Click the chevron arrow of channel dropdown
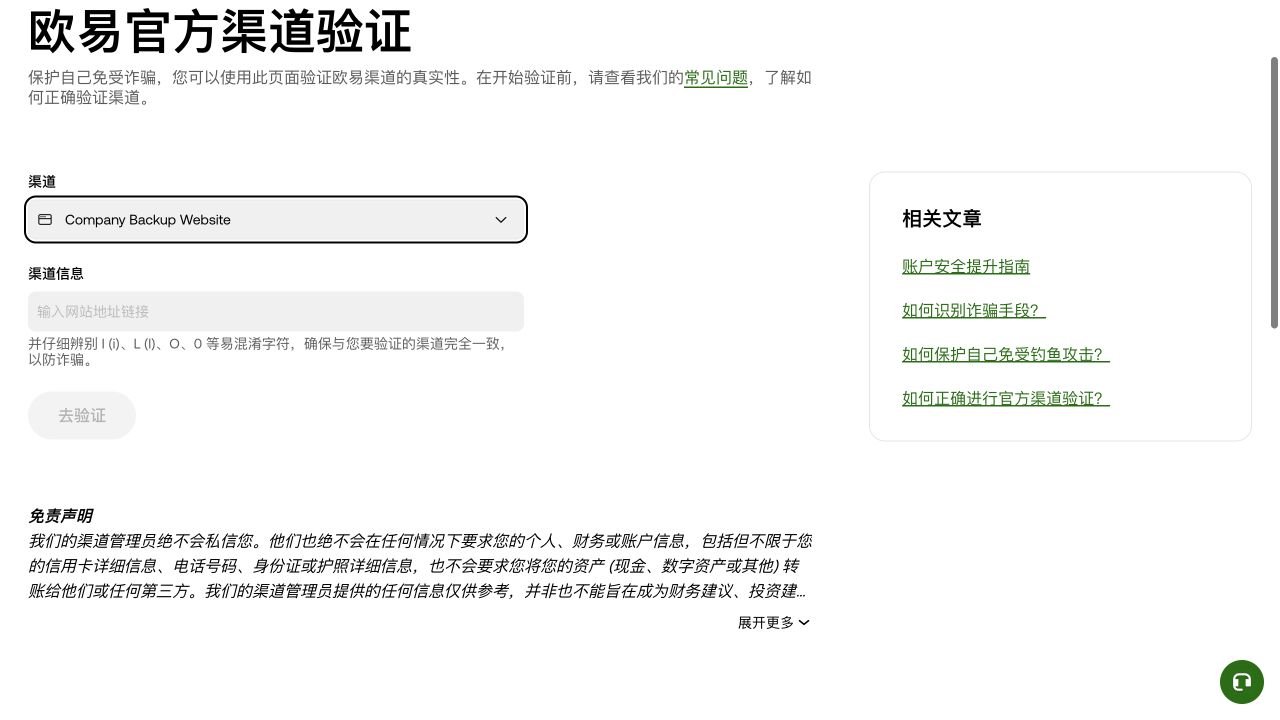The height and width of the screenshot is (720, 1280). 501,220
